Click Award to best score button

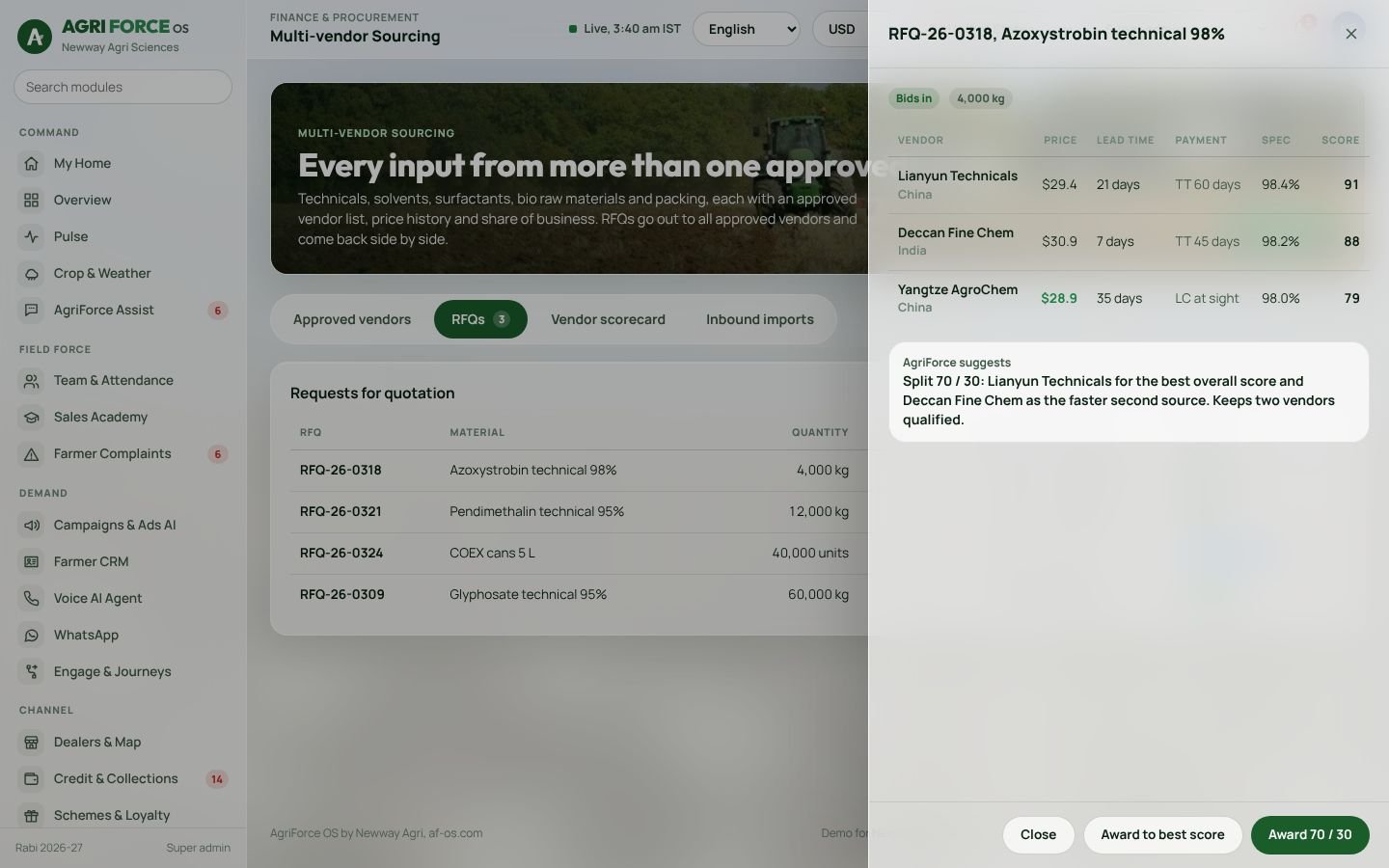[x=1162, y=835]
